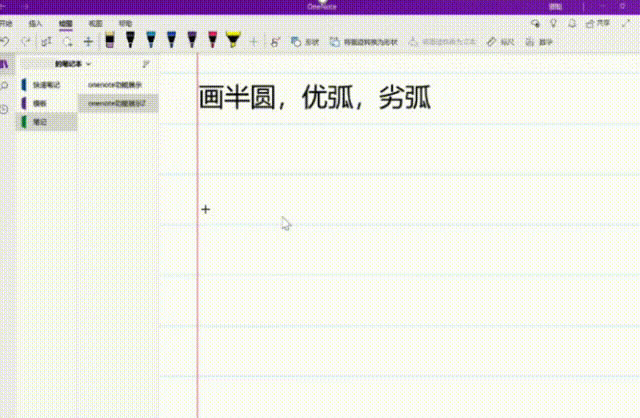Open the Shapes (形状) gallery
This screenshot has width=640, height=418.
pos(305,42)
